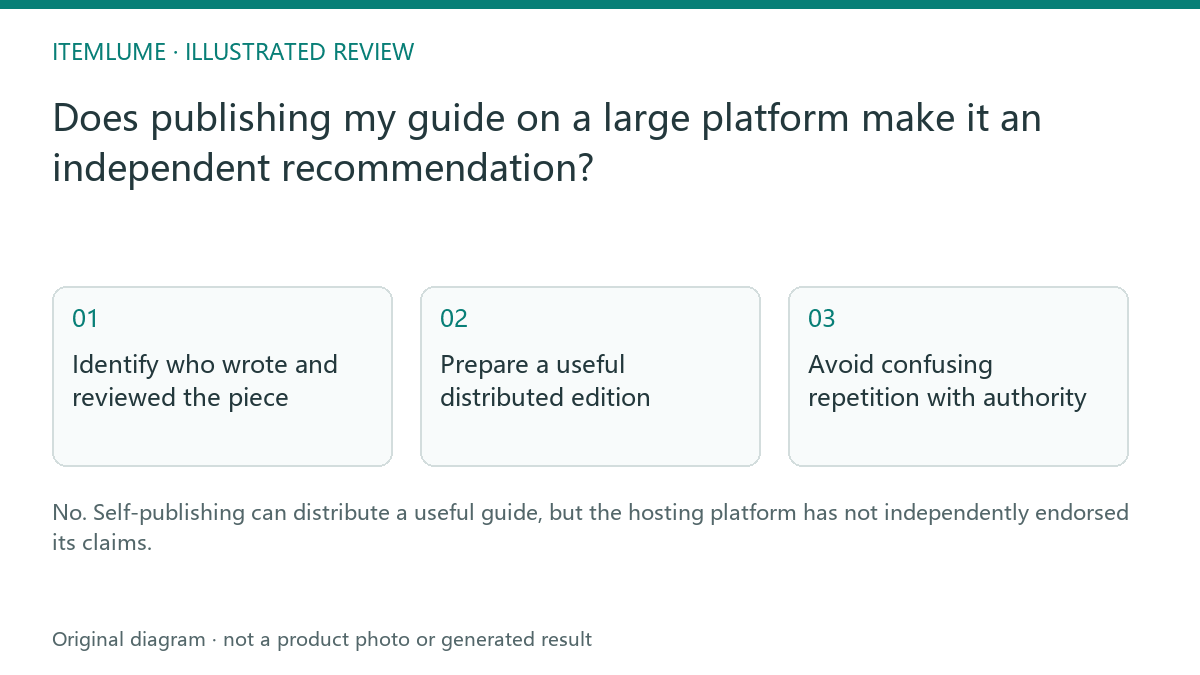
Task: Open card 03 about repetition with authority
Action: (958, 376)
